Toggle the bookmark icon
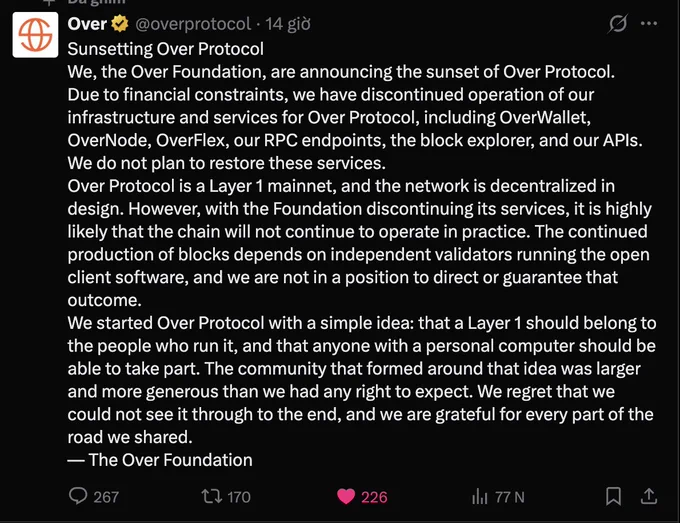This screenshot has width=680, height=523. tap(613, 496)
